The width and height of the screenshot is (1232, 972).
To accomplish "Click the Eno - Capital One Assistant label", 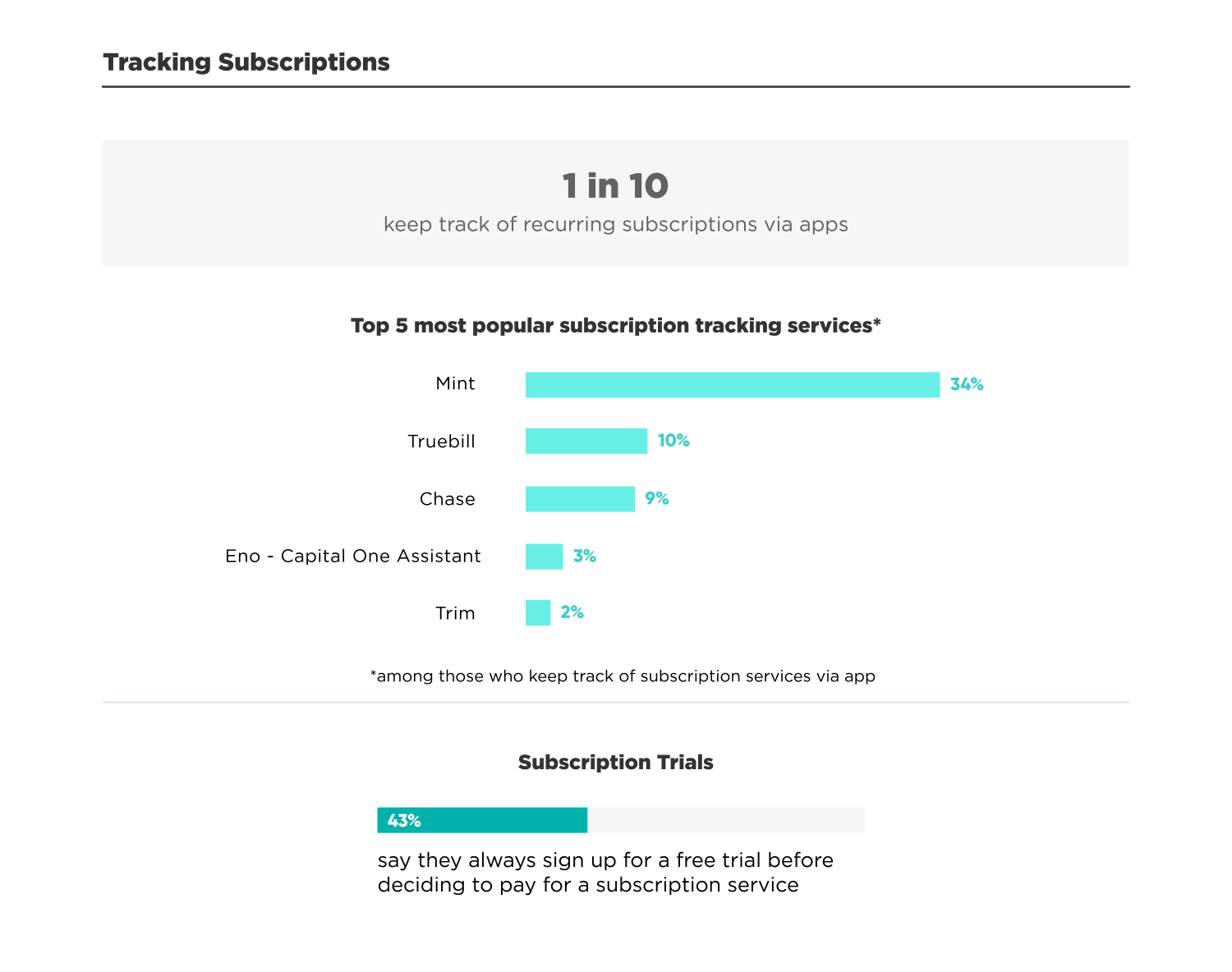I will click(353, 557).
